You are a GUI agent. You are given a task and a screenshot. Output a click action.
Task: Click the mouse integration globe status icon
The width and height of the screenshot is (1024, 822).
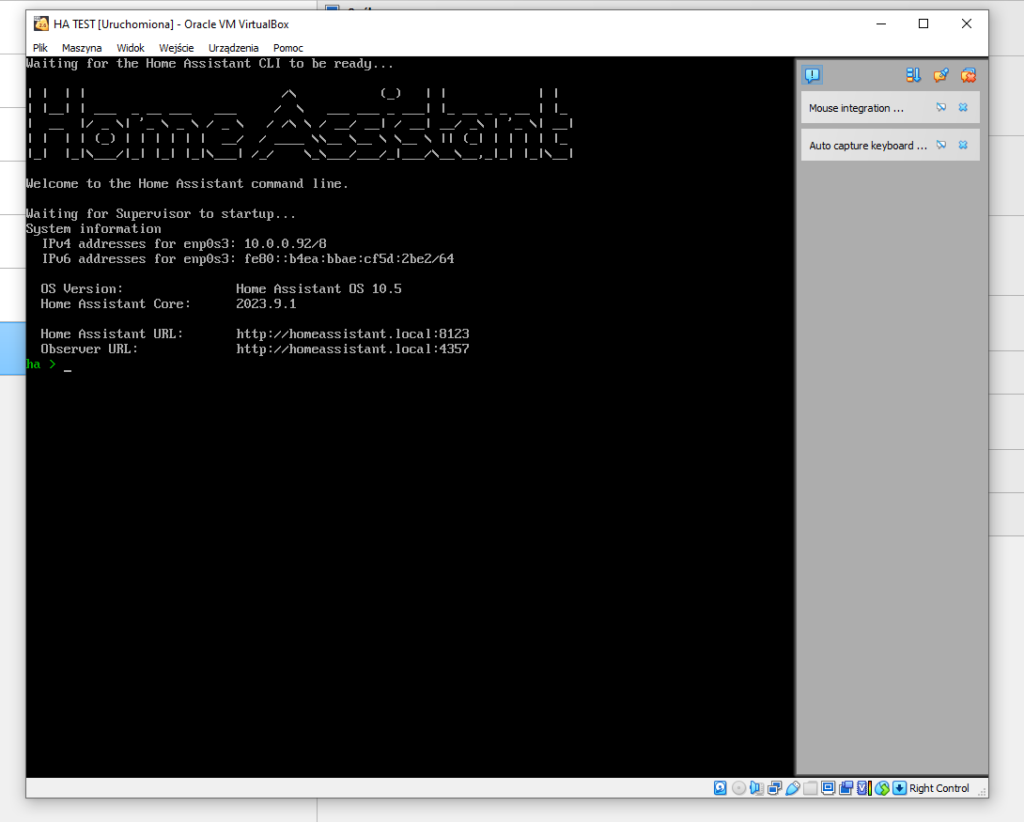point(881,788)
